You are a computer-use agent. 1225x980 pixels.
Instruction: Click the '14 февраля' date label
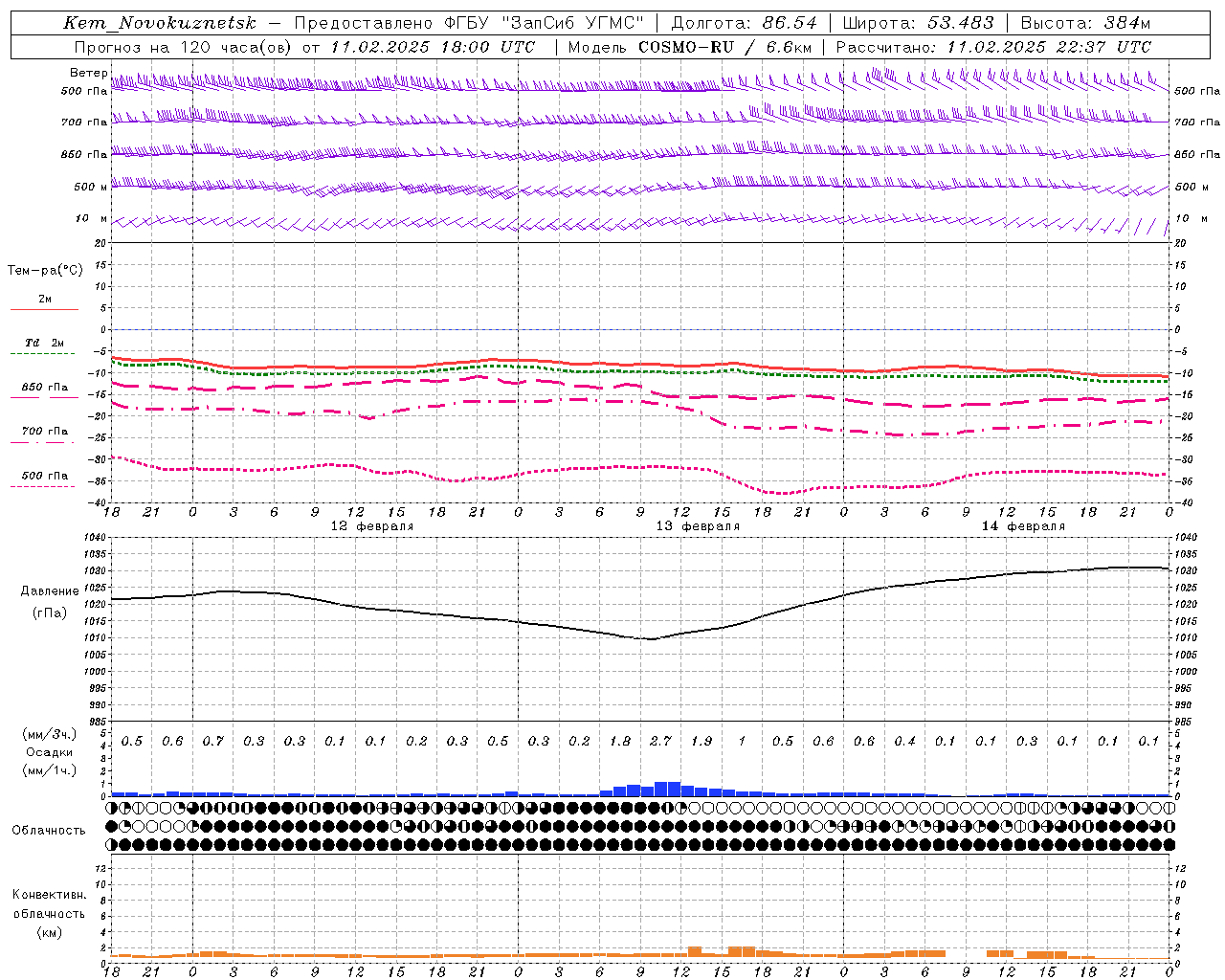tap(1023, 525)
